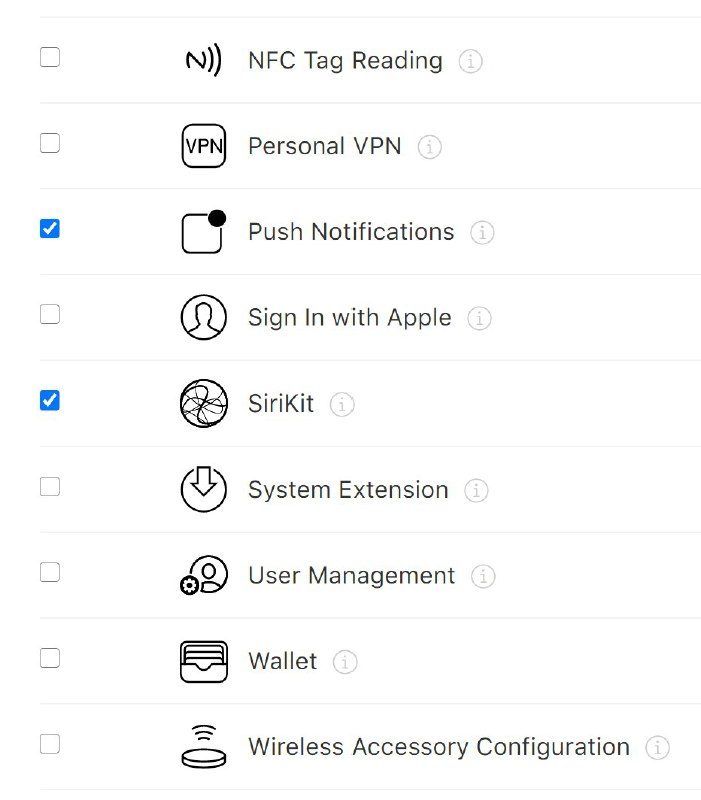The width and height of the screenshot is (701, 800).
Task: Click the Sign In with Apple person icon
Action: pyautogui.click(x=204, y=317)
